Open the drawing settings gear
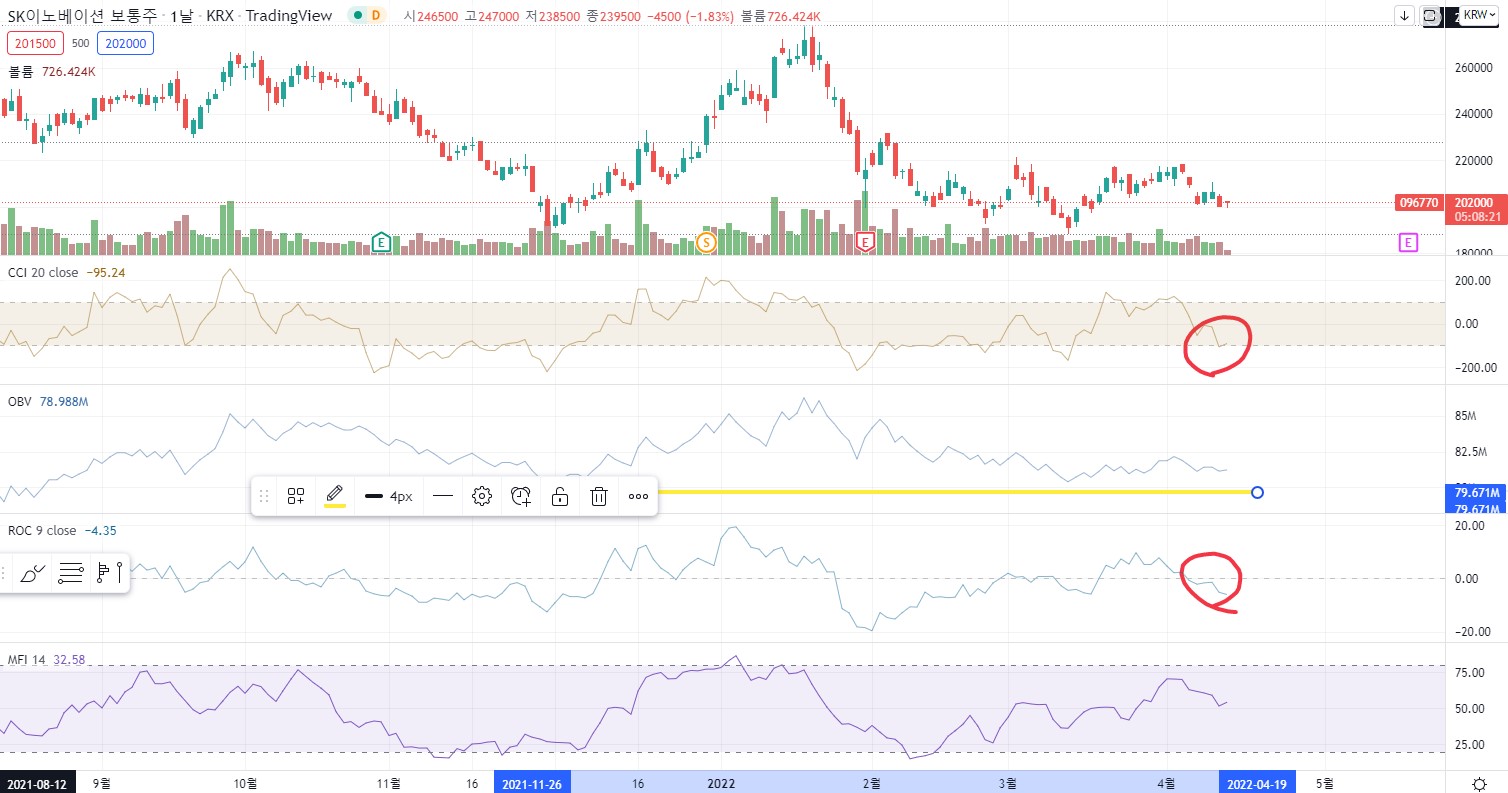 tap(482, 496)
